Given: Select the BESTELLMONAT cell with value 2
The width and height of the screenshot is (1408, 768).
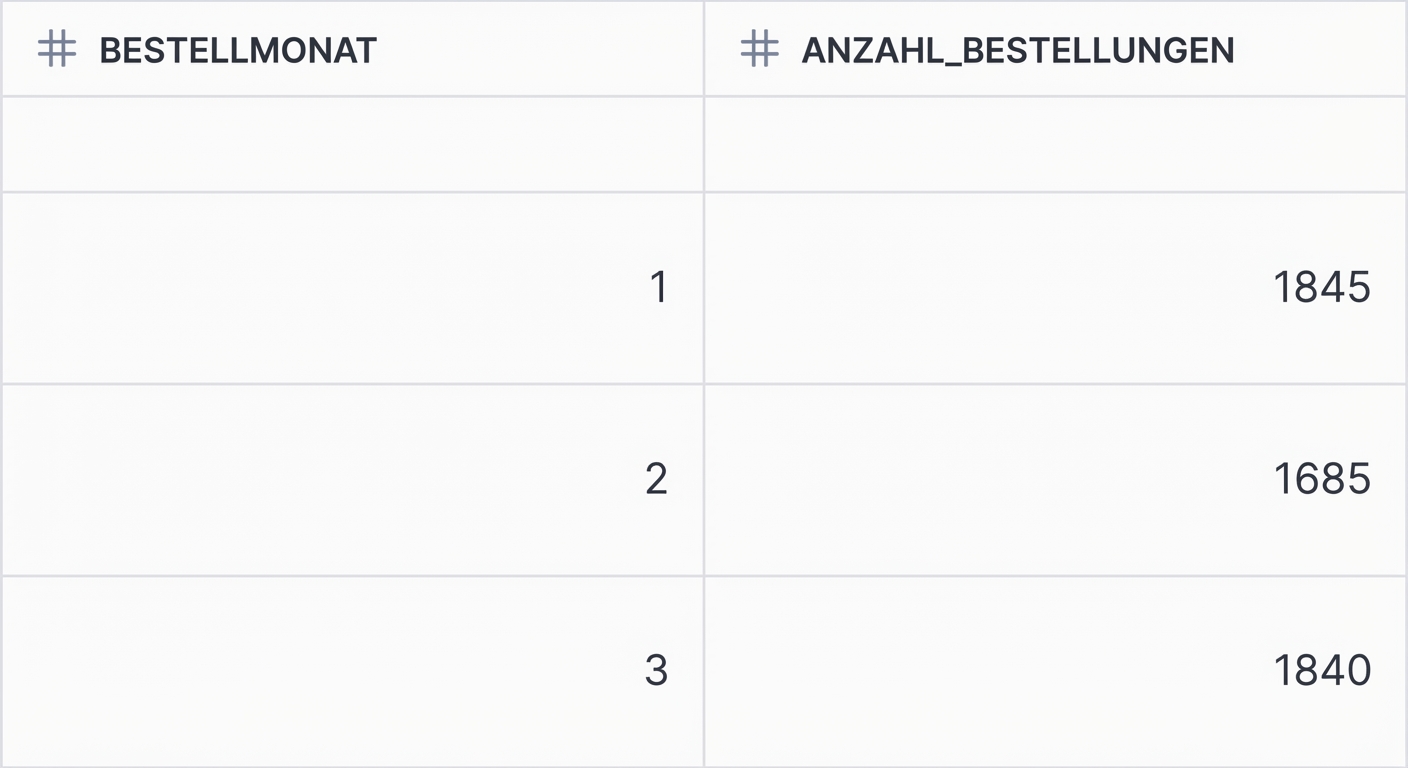Looking at the screenshot, I should [x=352, y=479].
